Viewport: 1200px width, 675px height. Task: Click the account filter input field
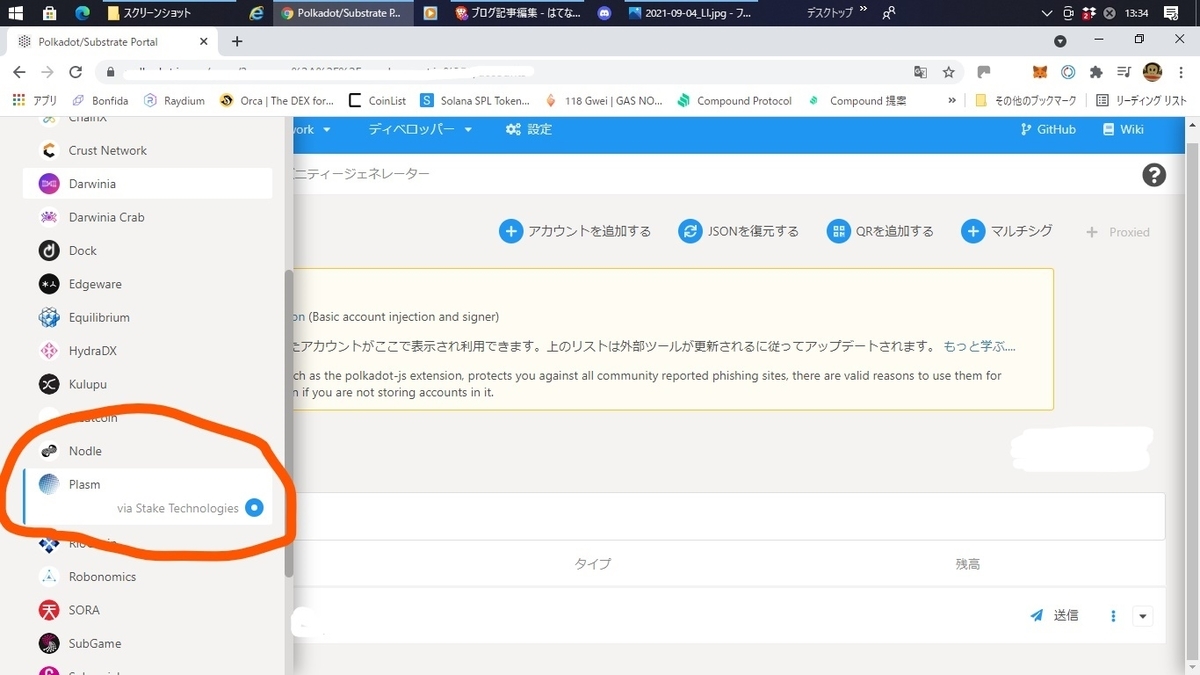[728, 517]
